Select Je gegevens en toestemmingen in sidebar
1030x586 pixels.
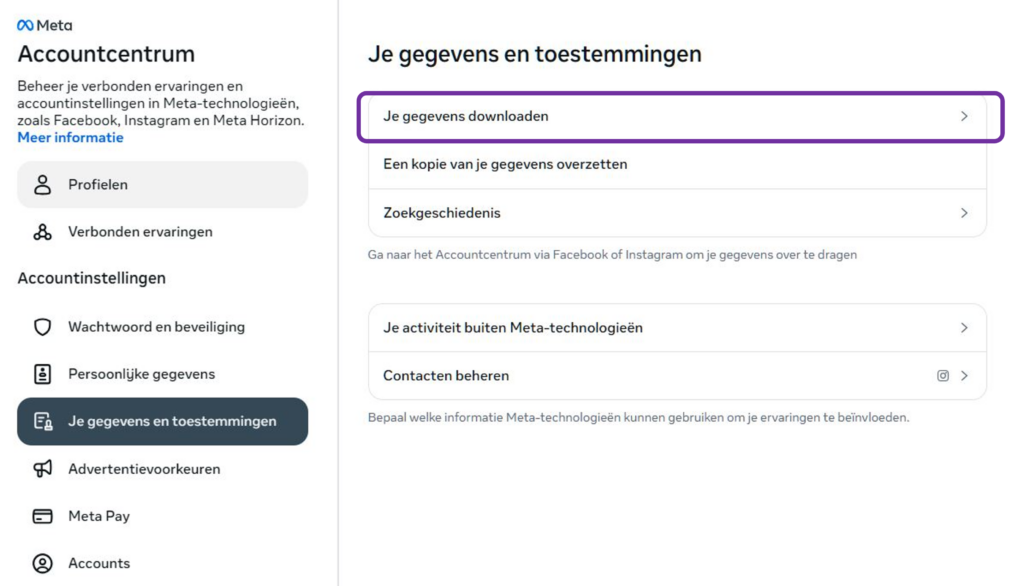(x=162, y=421)
